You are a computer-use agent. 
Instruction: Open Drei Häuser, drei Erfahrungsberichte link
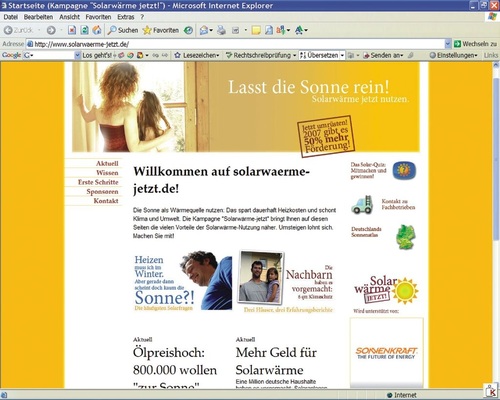288,310
